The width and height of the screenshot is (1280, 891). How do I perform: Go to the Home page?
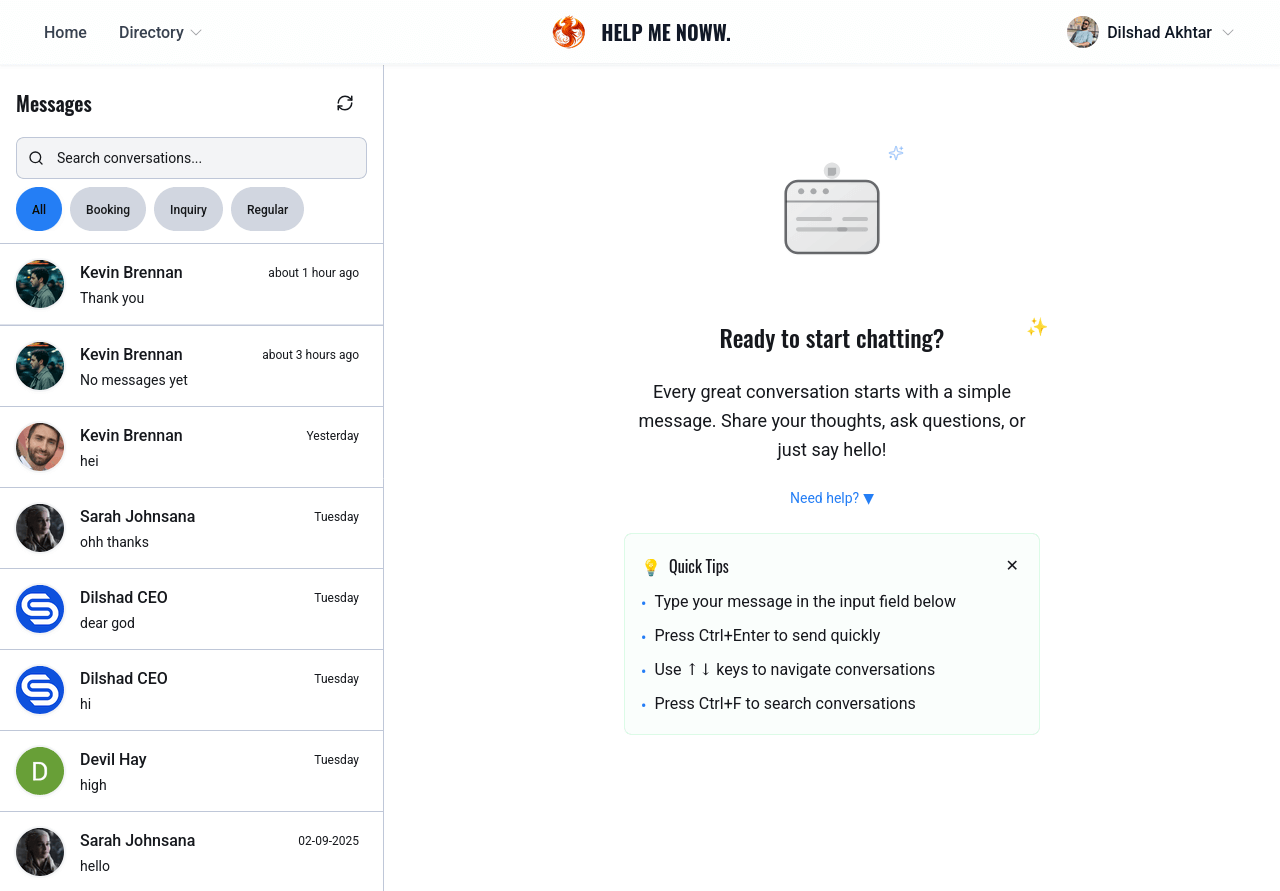coord(65,32)
